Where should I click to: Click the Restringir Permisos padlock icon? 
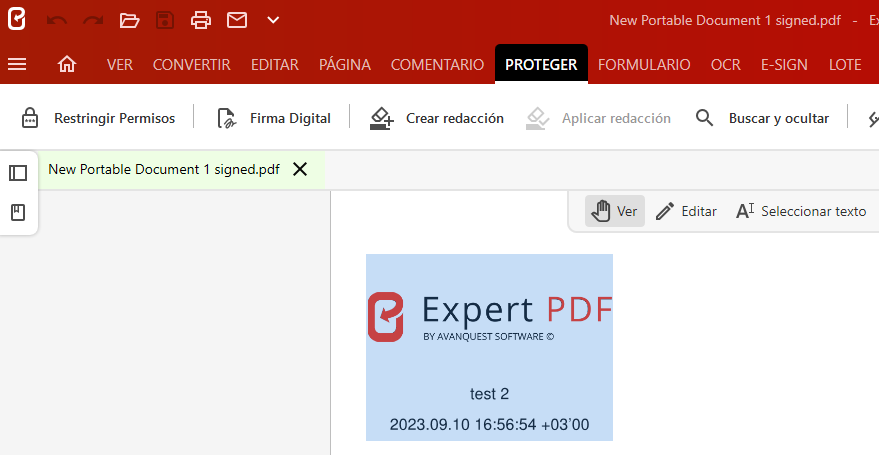pos(30,118)
